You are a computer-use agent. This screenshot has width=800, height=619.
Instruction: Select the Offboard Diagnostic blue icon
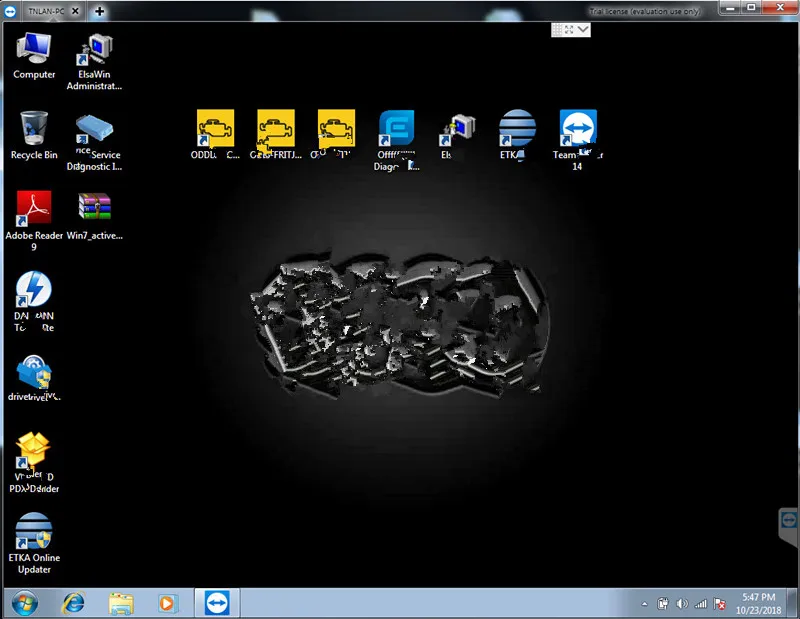(396, 140)
